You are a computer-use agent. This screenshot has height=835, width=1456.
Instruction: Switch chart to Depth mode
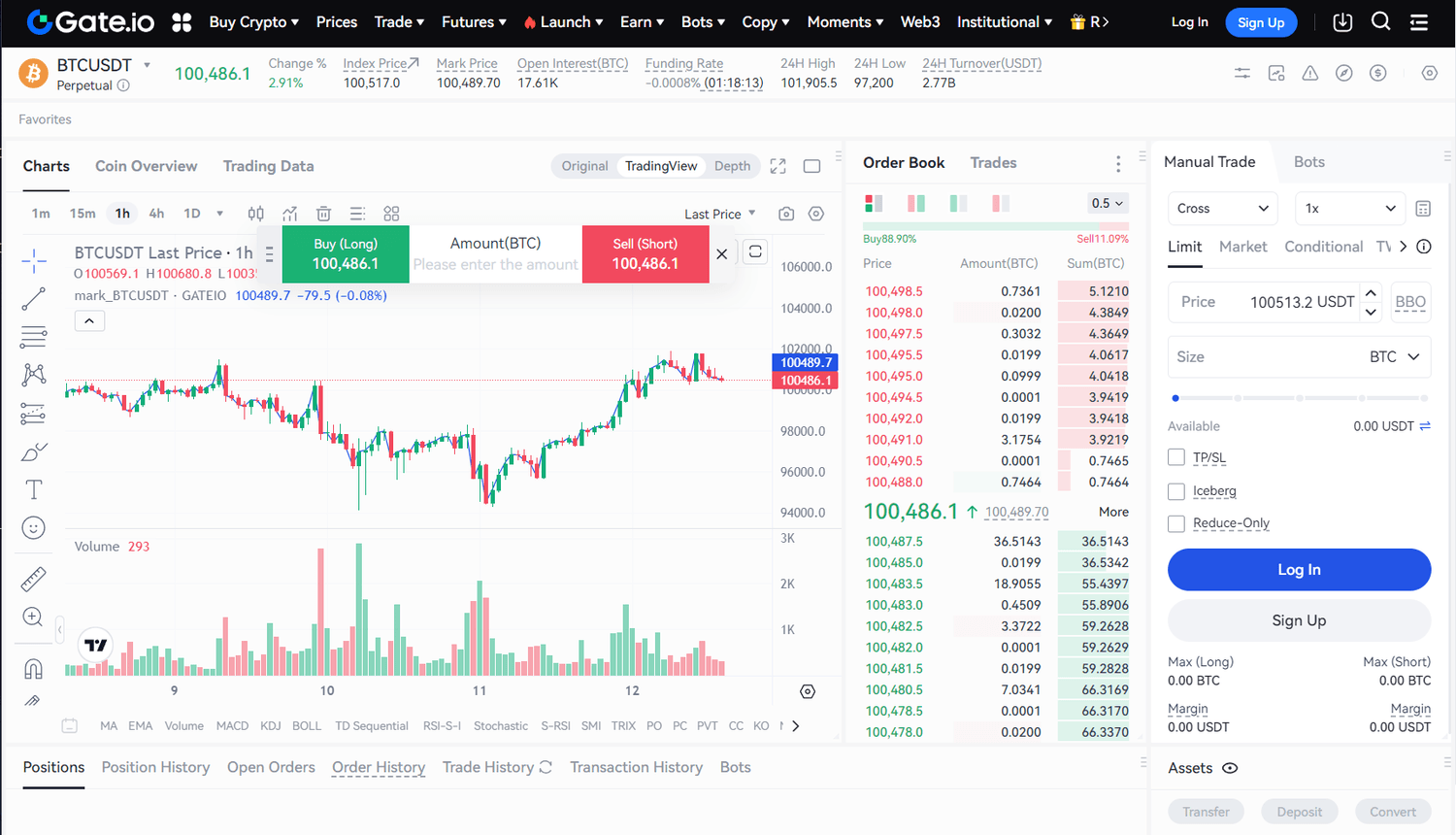pyautogui.click(x=732, y=166)
